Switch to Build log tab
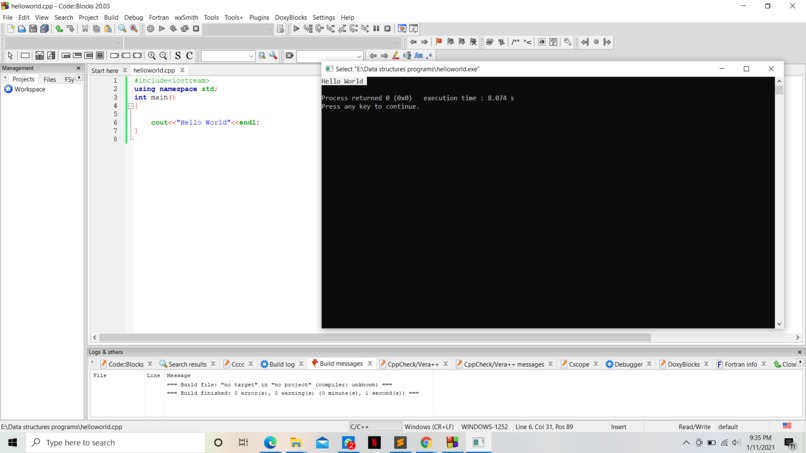 (x=282, y=364)
